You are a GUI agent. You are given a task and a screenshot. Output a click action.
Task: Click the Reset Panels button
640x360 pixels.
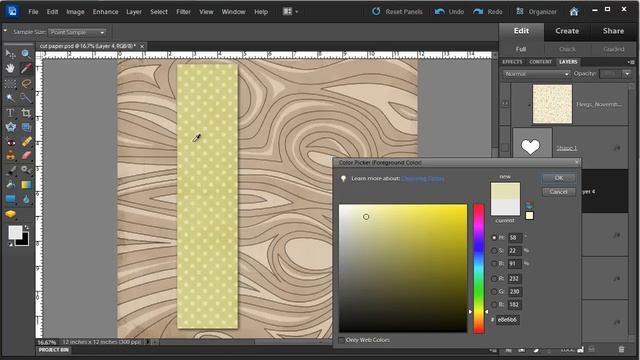(397, 11)
